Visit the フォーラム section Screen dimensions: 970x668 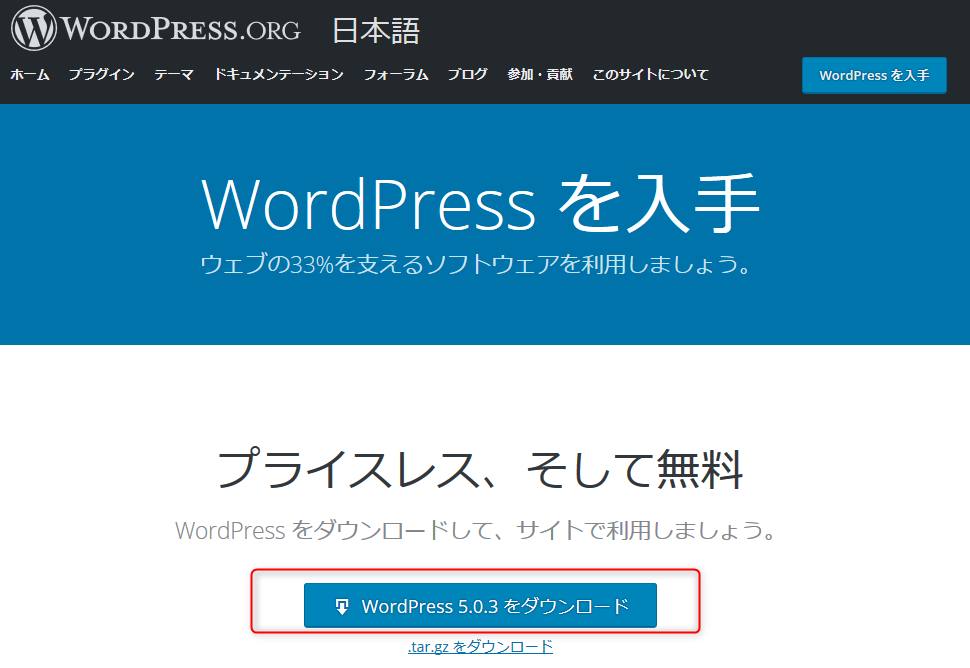pos(396,75)
